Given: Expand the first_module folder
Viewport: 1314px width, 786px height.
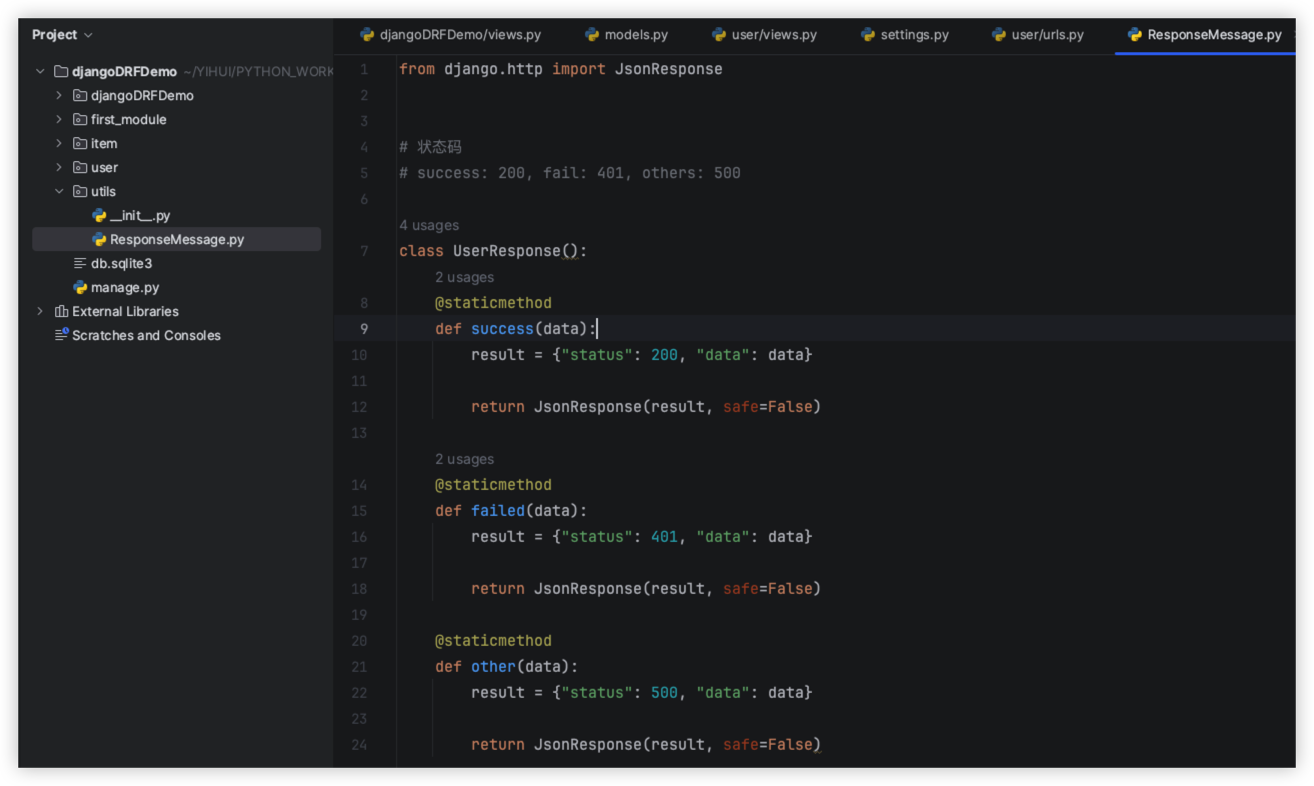Looking at the screenshot, I should pos(59,120).
